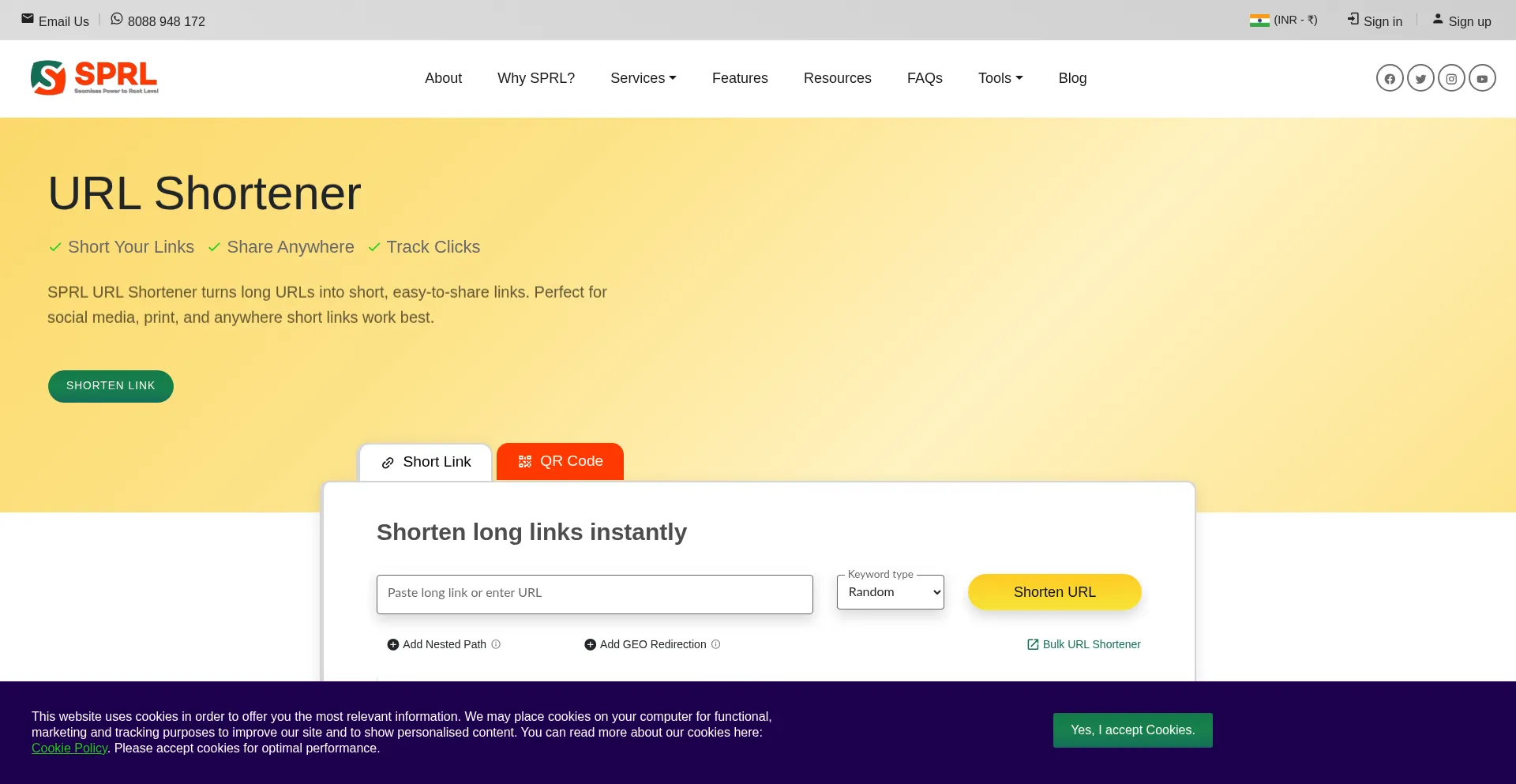1516x784 pixels.
Task: Visit the FAQs page
Action: [925, 78]
